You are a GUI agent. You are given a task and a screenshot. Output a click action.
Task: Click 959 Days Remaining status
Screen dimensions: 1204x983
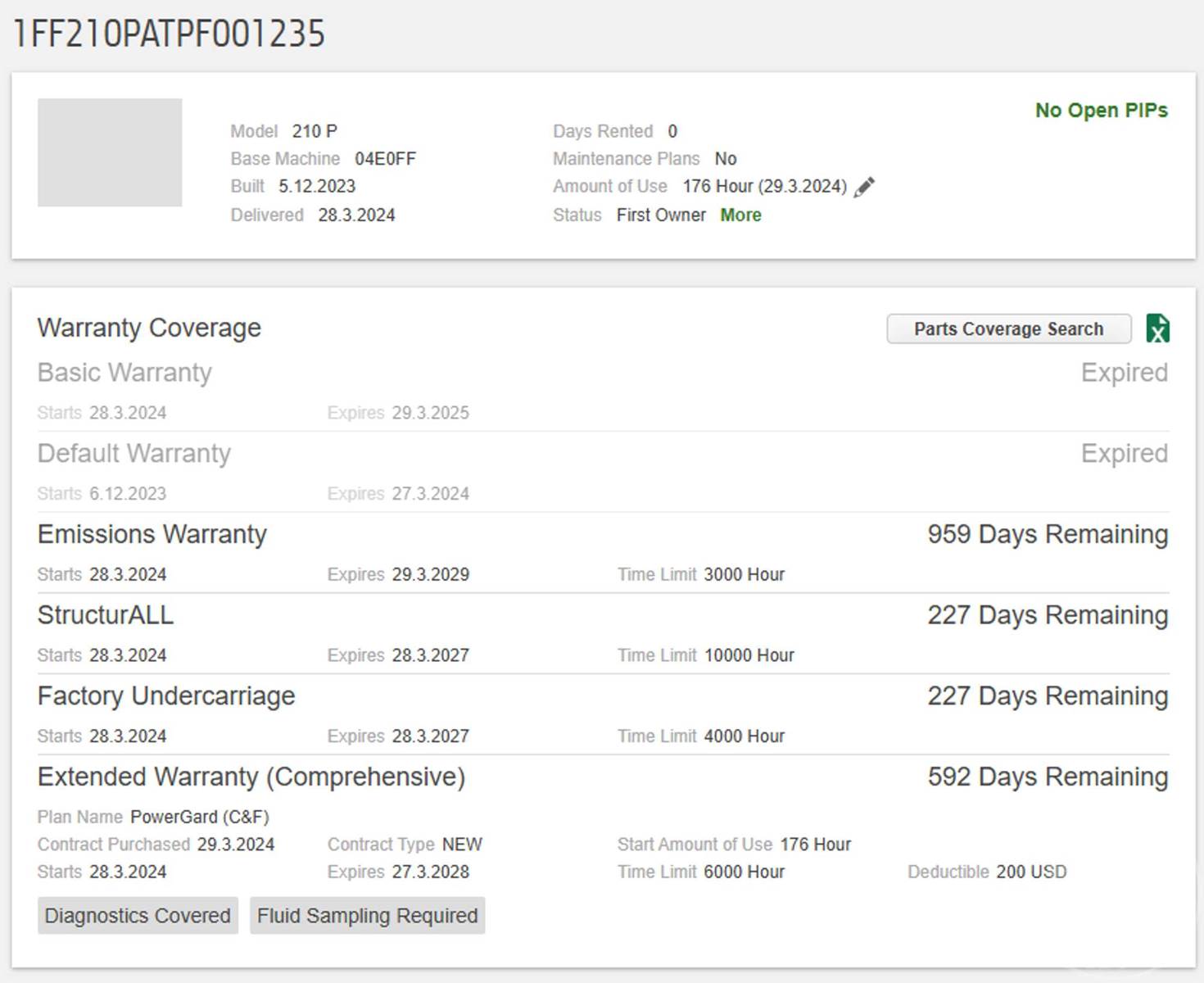point(1048,534)
